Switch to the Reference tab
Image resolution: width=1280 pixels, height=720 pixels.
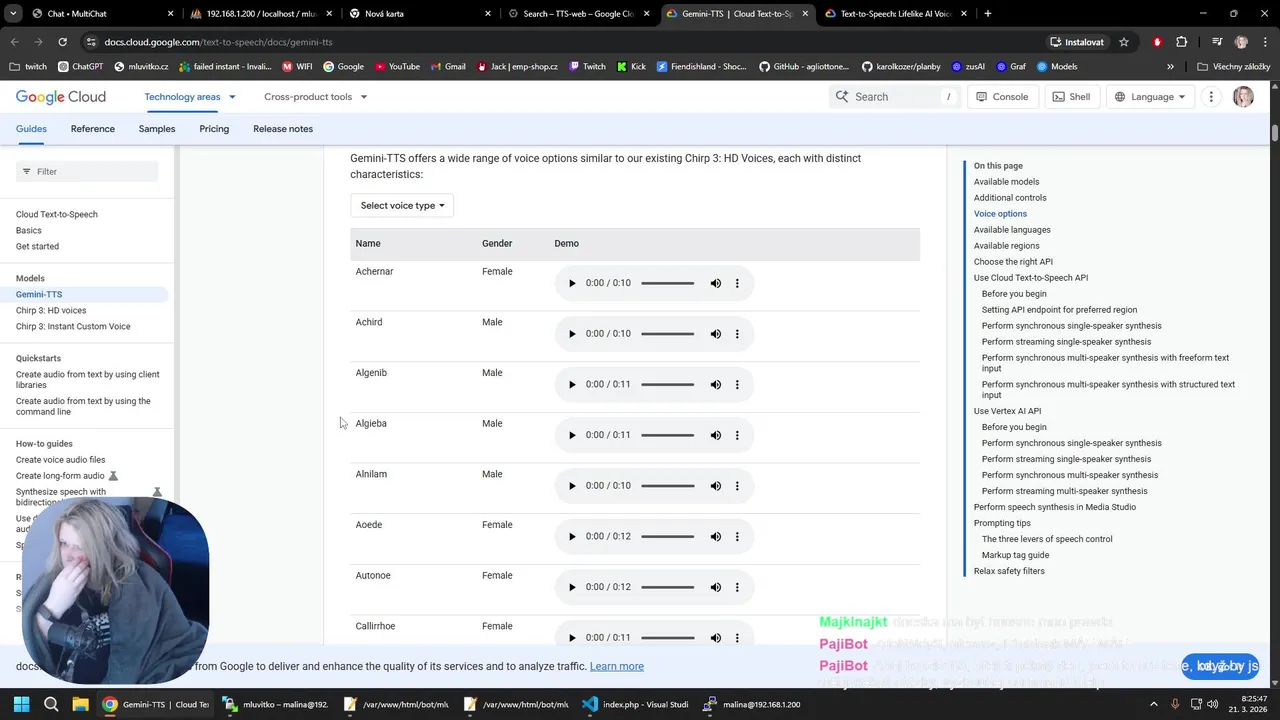click(93, 129)
